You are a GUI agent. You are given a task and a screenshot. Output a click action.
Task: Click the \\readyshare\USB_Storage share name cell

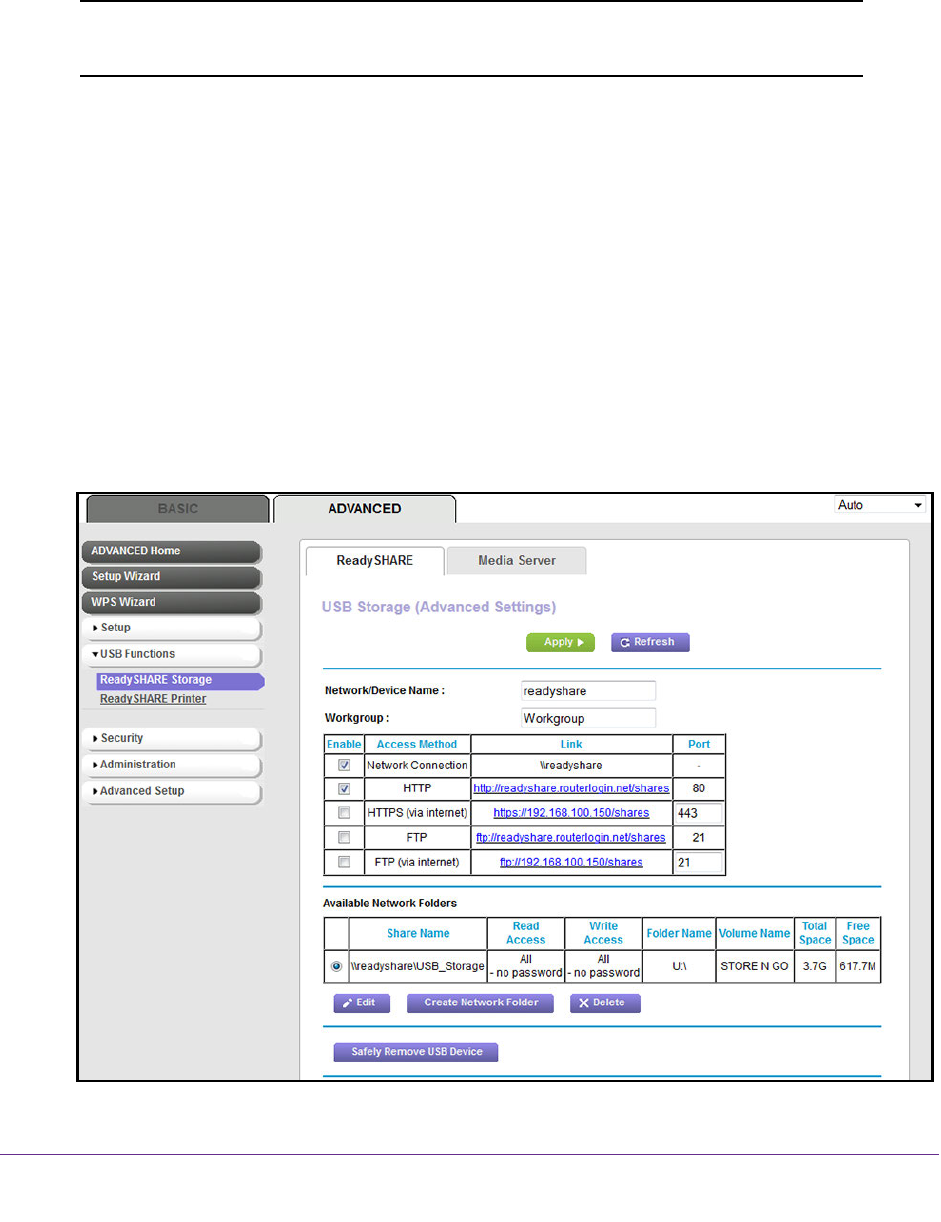click(x=417, y=967)
